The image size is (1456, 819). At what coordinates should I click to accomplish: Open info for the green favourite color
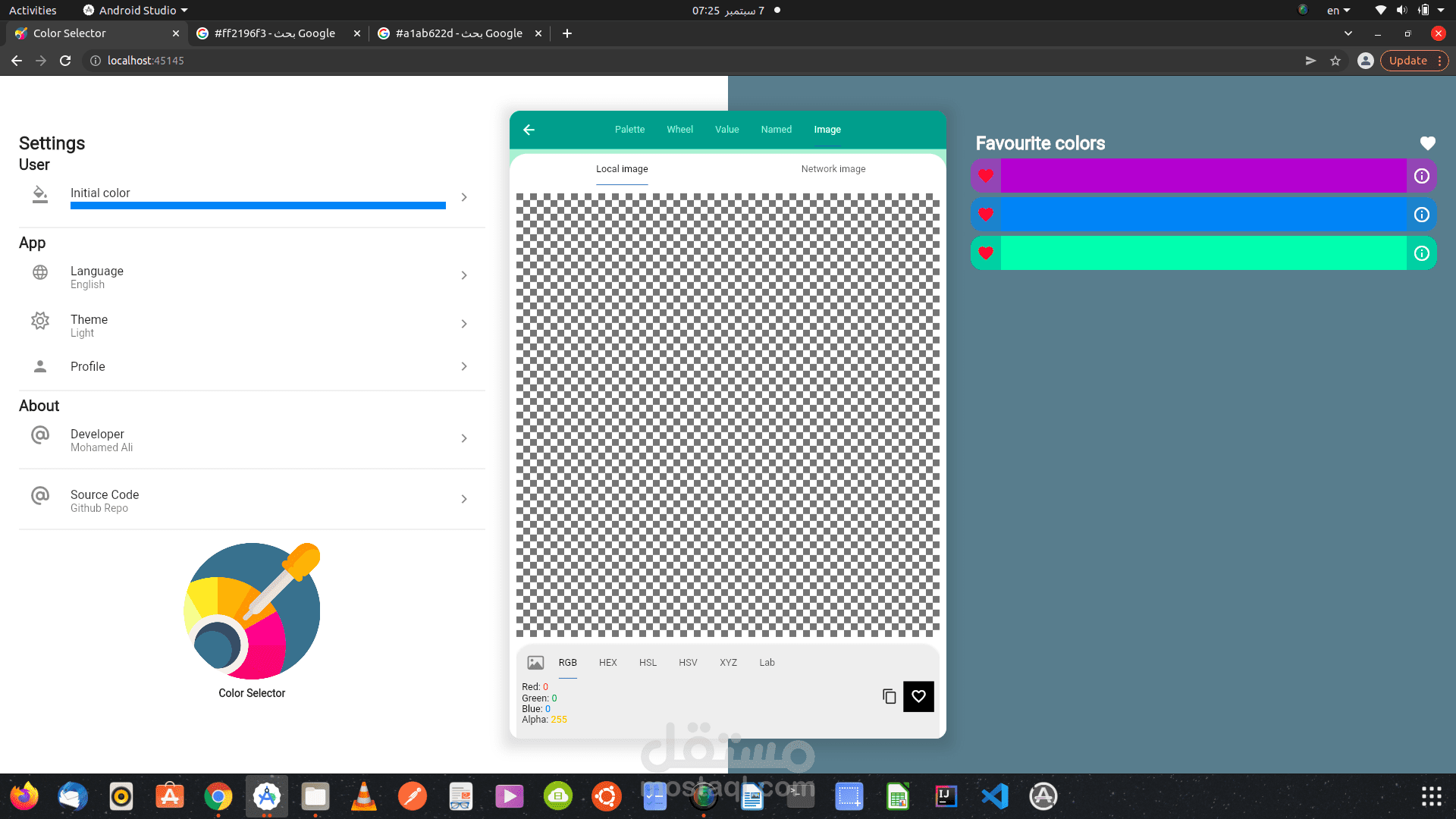point(1422,253)
